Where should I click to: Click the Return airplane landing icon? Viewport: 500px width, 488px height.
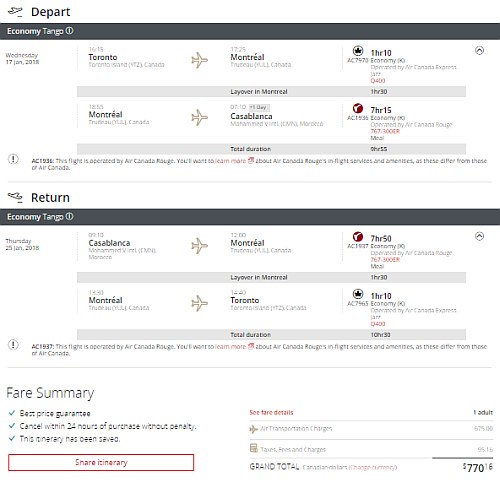pyautogui.click(x=15, y=197)
